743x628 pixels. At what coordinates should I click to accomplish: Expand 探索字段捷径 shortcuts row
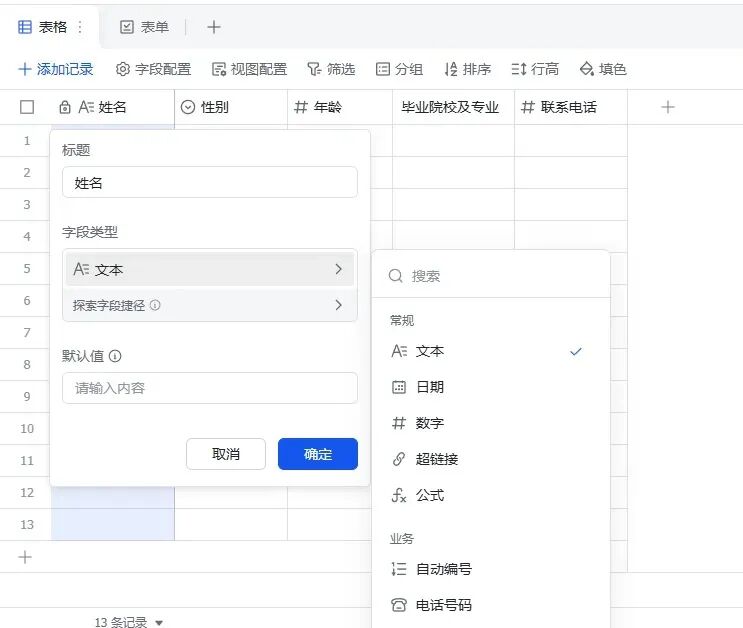(x=210, y=305)
